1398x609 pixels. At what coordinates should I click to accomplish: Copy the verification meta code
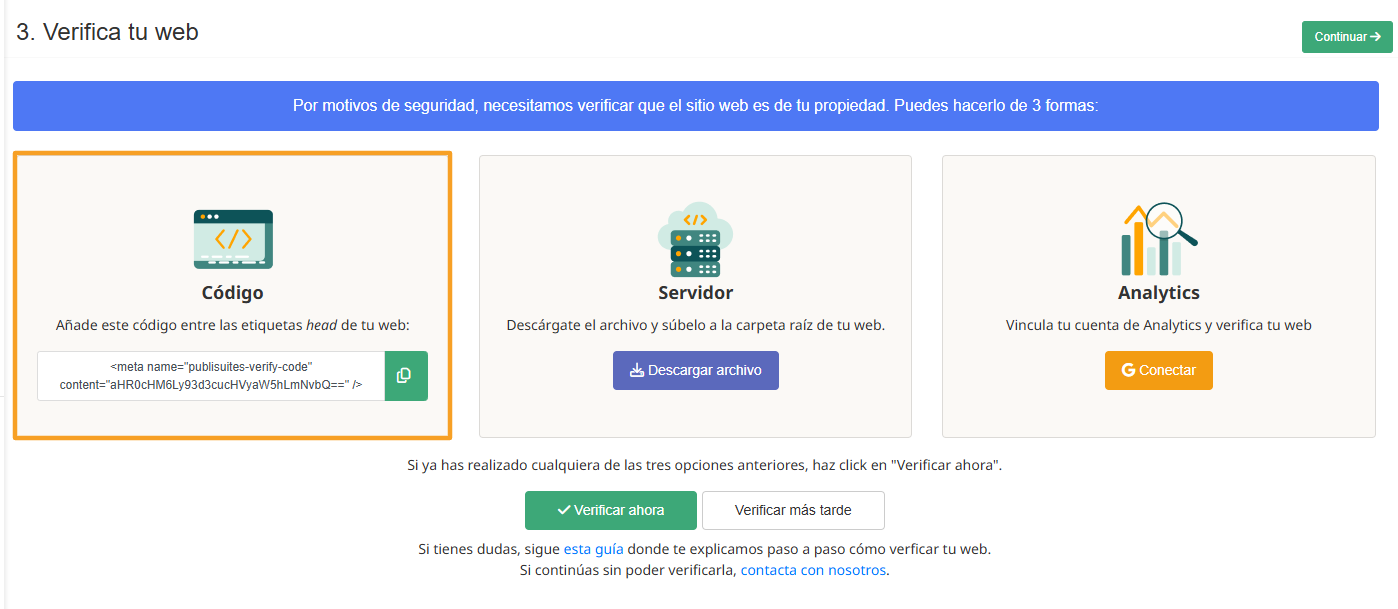[x=405, y=376]
